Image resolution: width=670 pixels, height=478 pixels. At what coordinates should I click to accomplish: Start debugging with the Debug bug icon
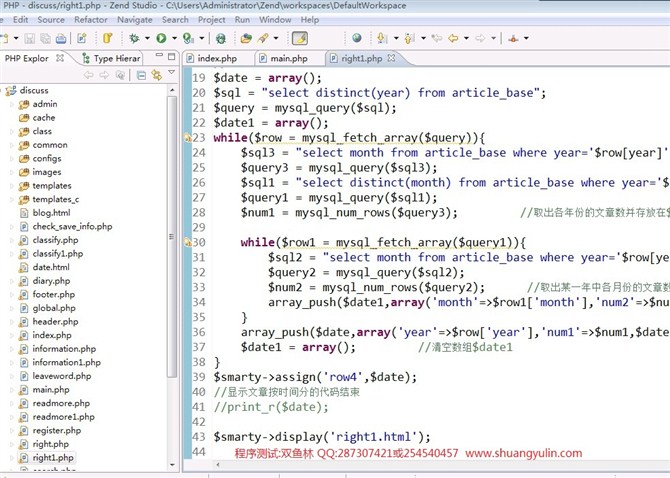pos(134,38)
